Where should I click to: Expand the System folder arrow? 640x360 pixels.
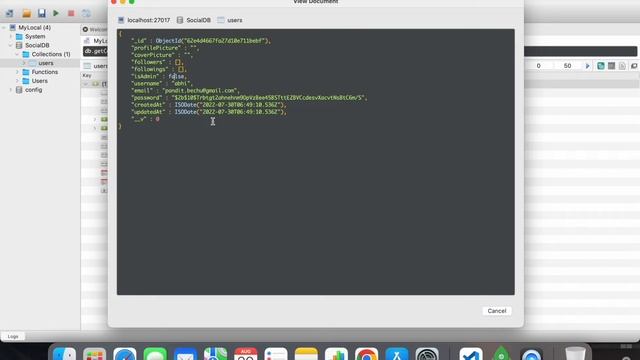click(x=11, y=36)
